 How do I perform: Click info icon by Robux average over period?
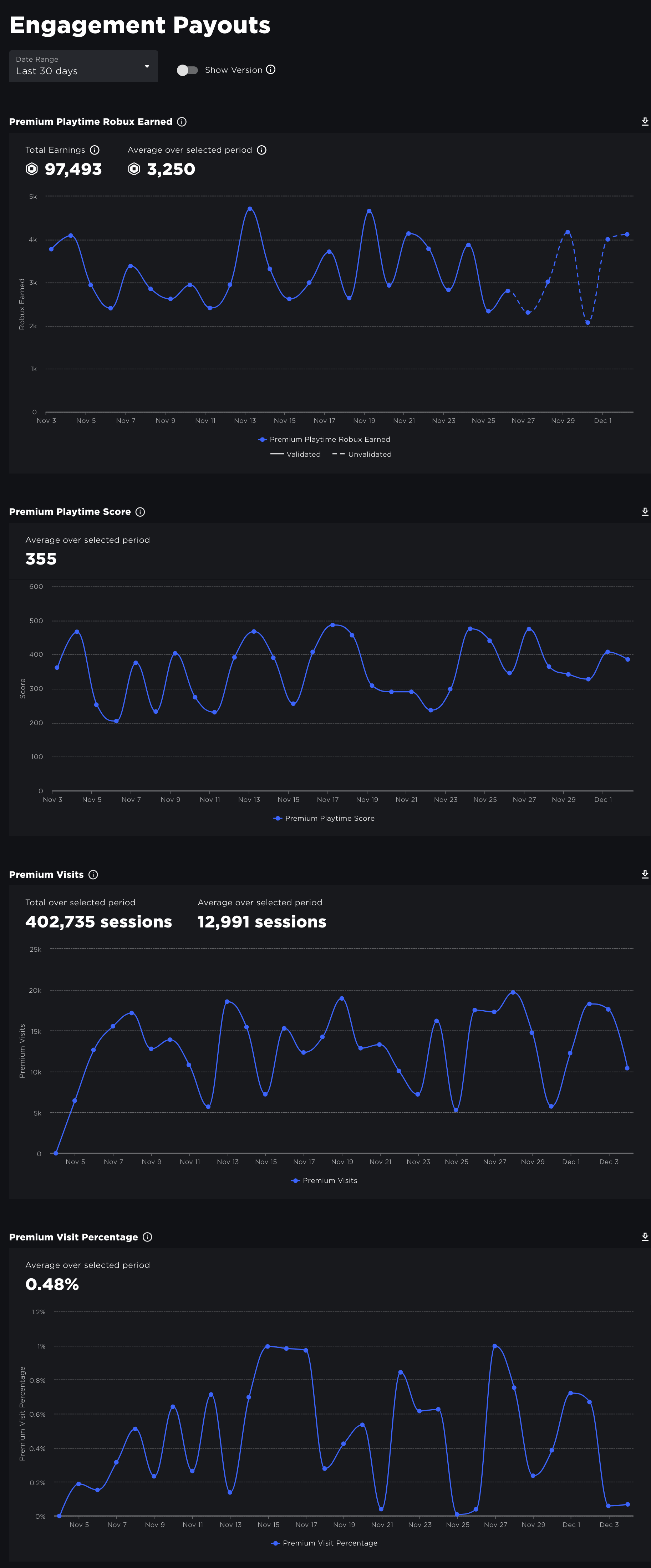(261, 150)
